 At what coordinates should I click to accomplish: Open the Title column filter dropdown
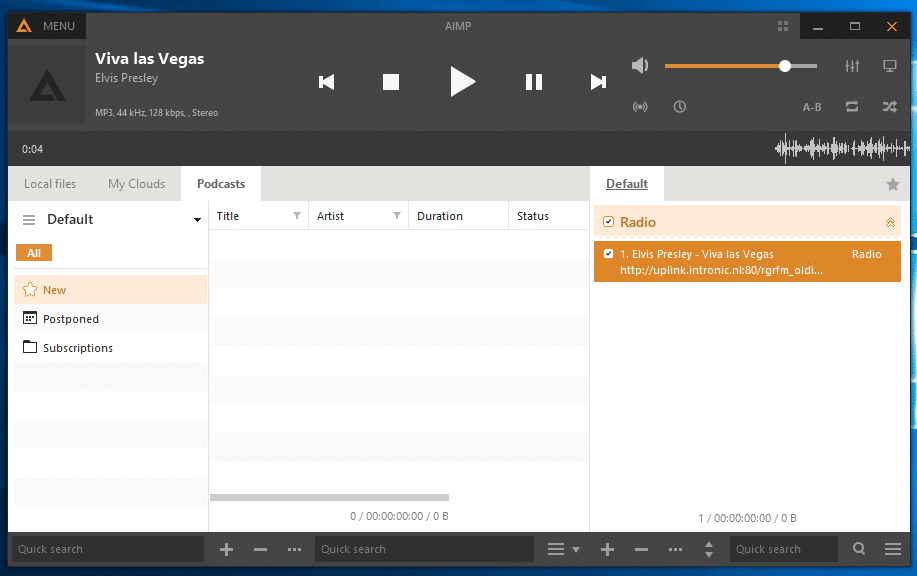(x=297, y=216)
